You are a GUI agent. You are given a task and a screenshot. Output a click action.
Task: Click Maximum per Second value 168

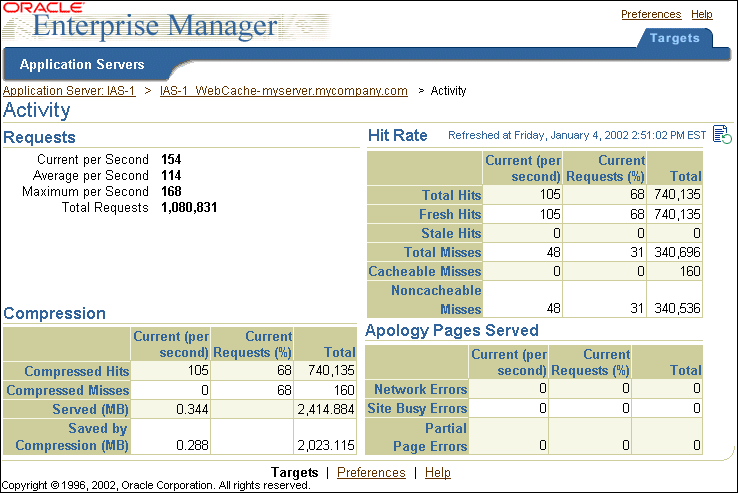point(171,192)
